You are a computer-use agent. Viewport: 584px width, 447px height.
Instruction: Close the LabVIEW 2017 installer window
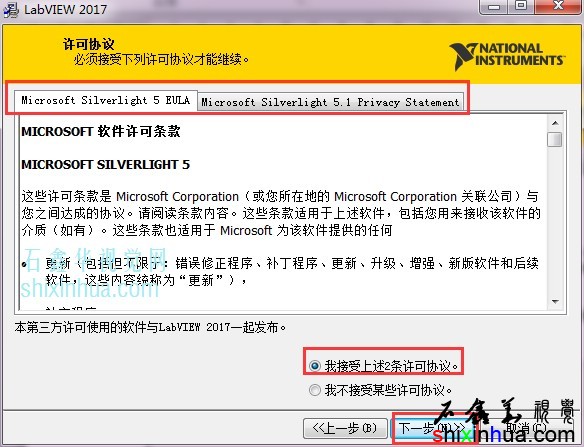(x=558, y=6)
